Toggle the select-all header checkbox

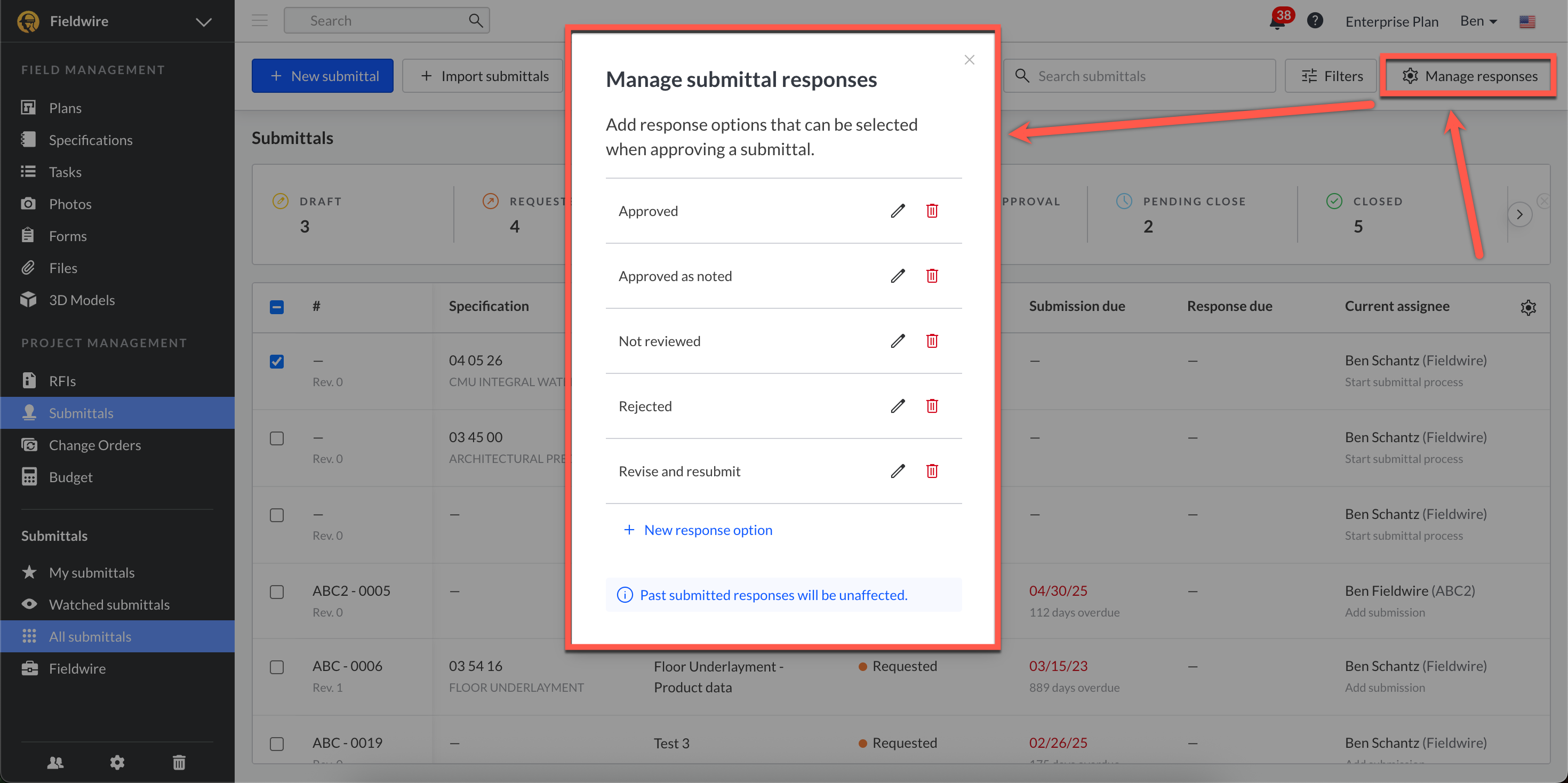(x=276, y=307)
